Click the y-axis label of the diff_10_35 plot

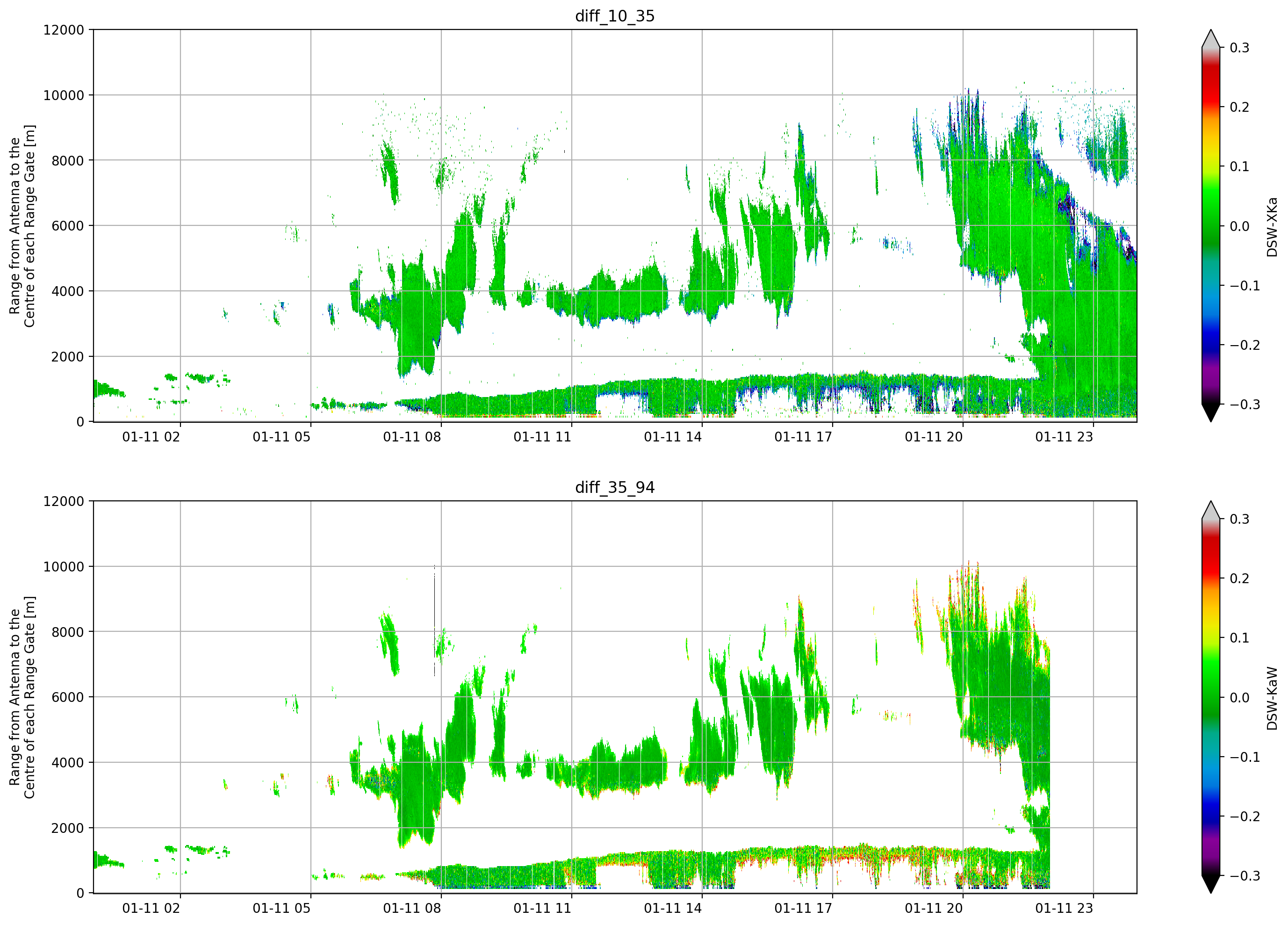(x=22, y=225)
